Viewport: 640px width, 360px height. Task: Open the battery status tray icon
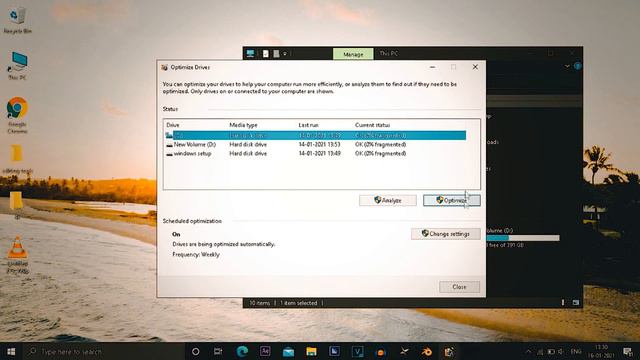tap(551, 352)
